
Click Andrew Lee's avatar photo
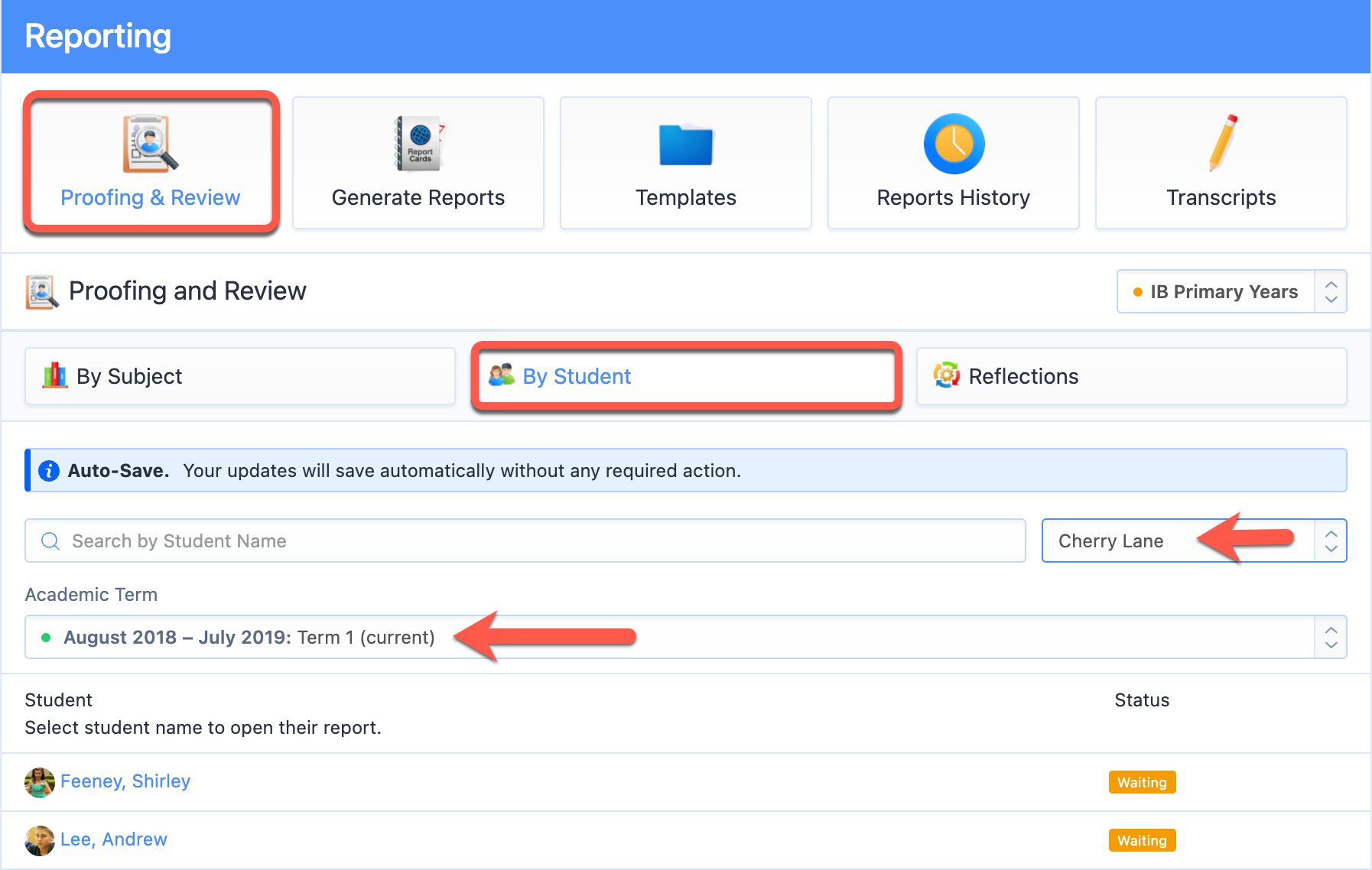pos(40,840)
